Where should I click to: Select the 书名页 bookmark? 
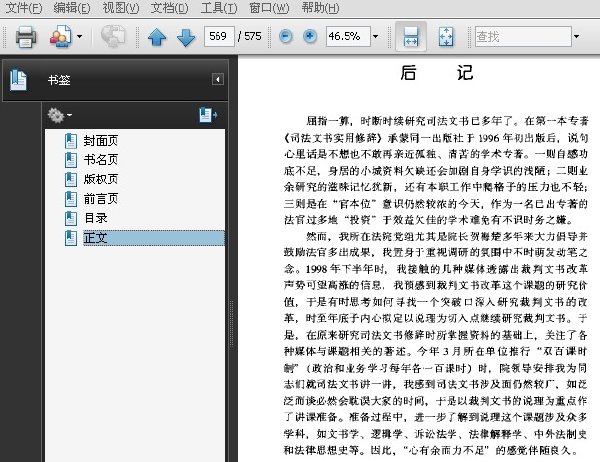click(x=101, y=160)
